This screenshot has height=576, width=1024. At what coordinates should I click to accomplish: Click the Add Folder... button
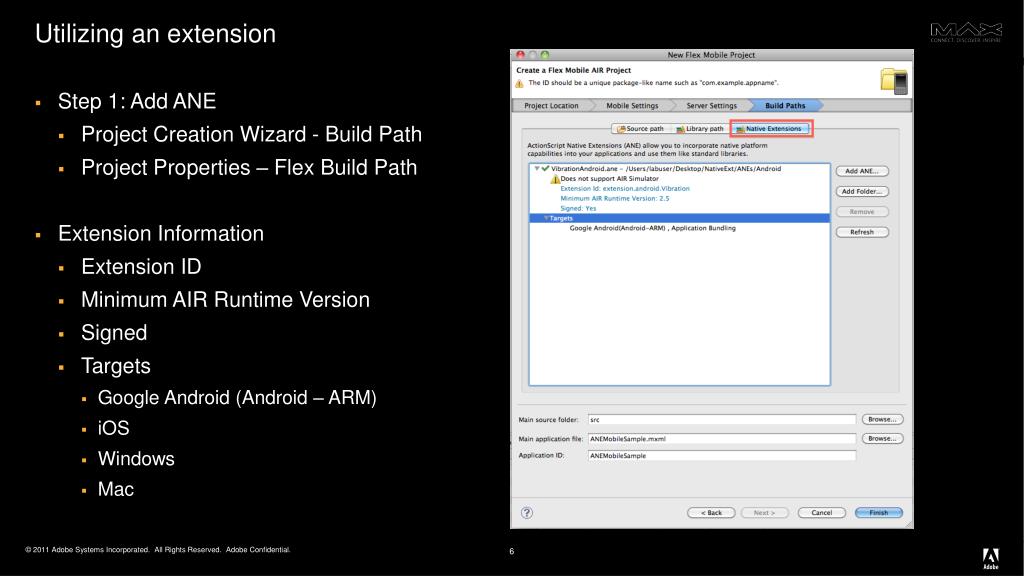(x=862, y=191)
